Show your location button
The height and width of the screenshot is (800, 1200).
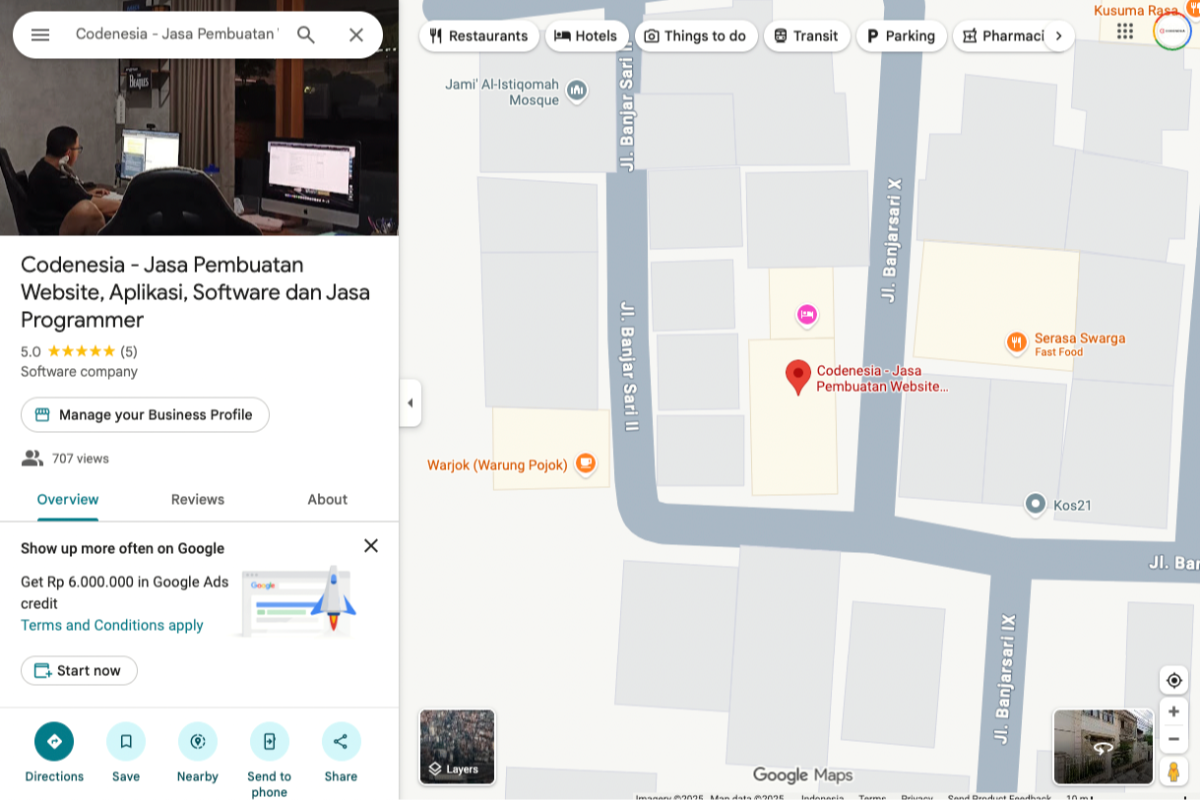pyautogui.click(x=1174, y=680)
